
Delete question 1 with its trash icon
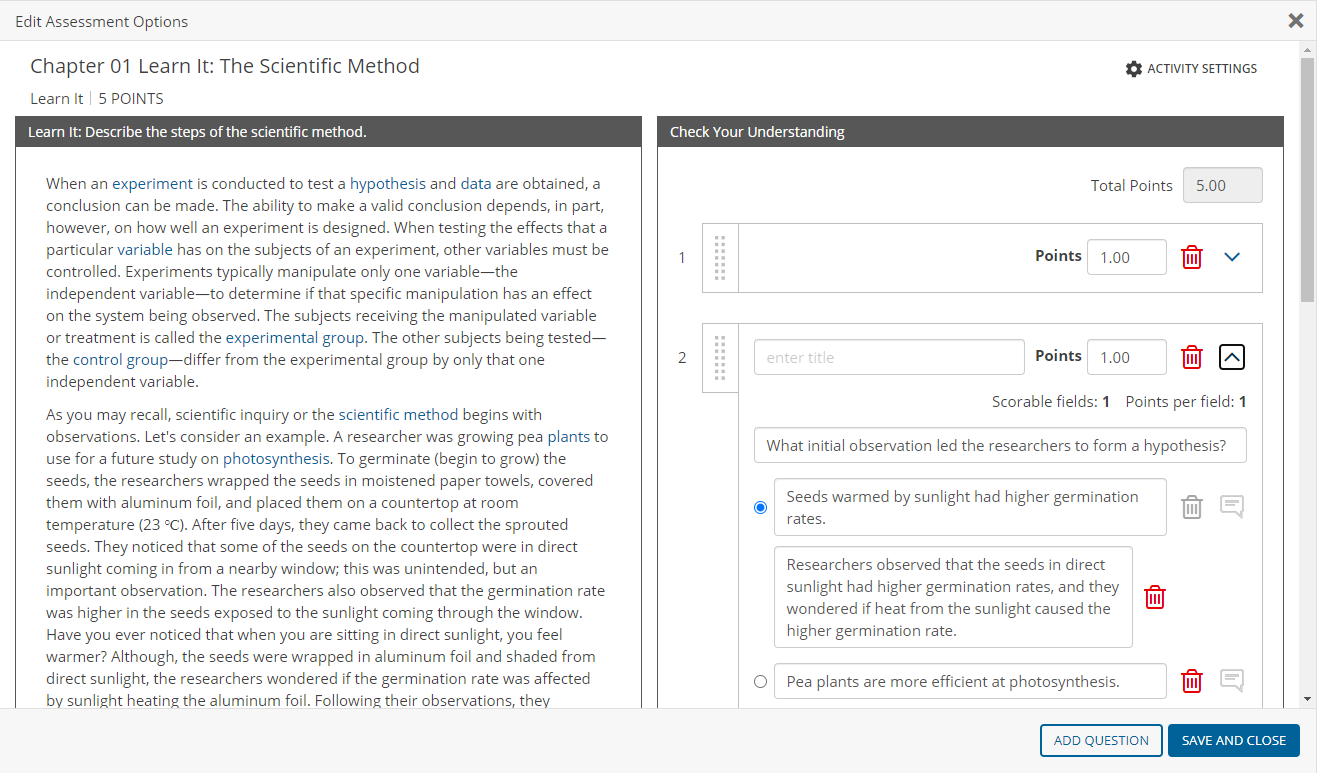pyautogui.click(x=1191, y=257)
